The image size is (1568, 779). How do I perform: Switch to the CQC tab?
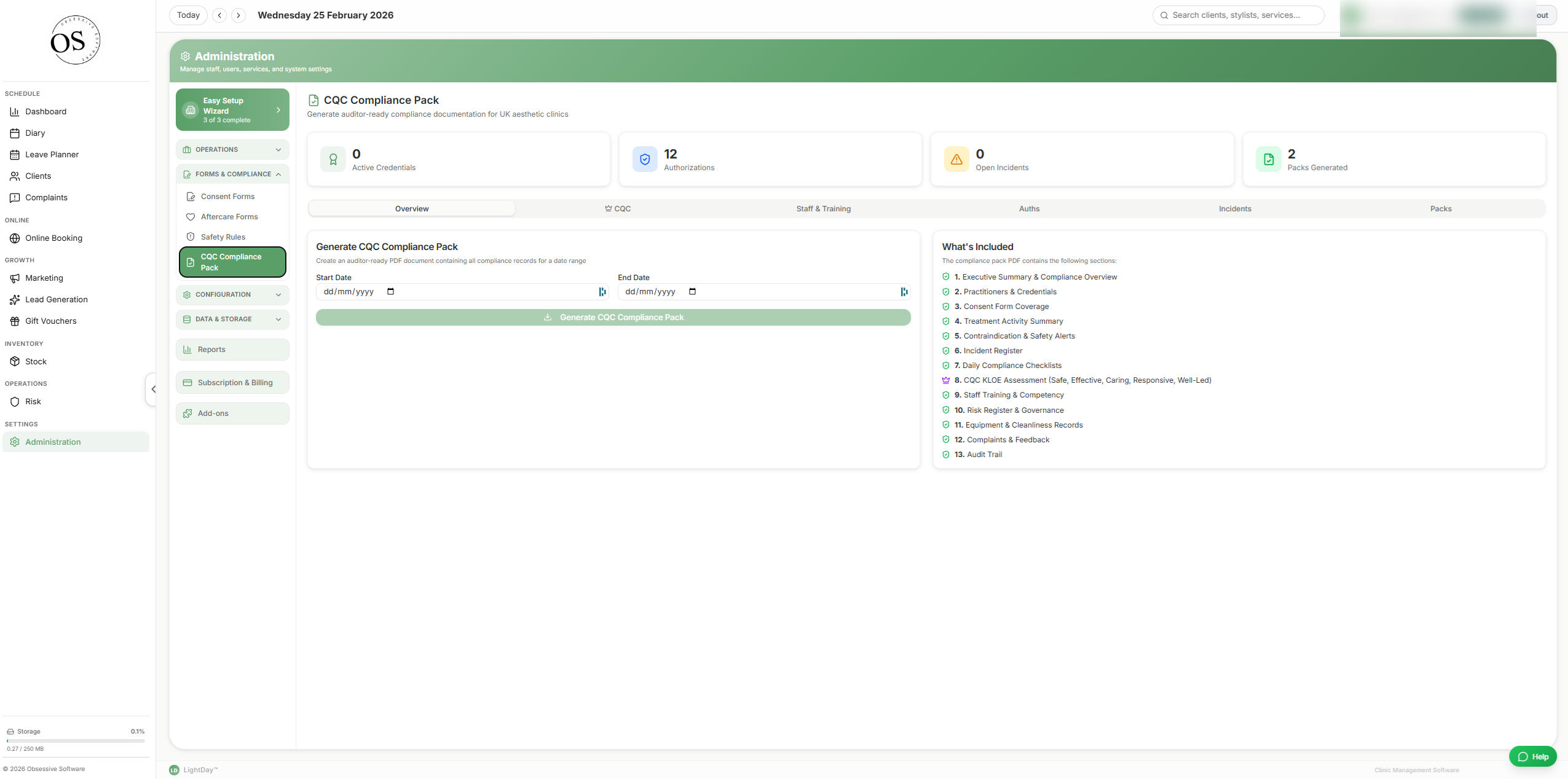pos(618,209)
